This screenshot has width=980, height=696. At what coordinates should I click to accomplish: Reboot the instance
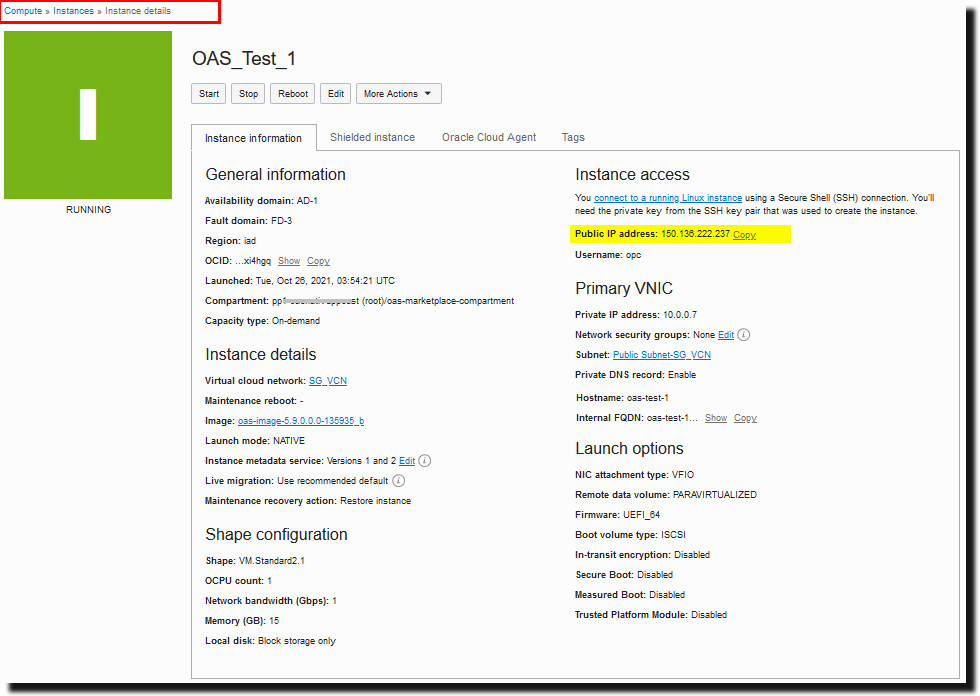pos(292,93)
